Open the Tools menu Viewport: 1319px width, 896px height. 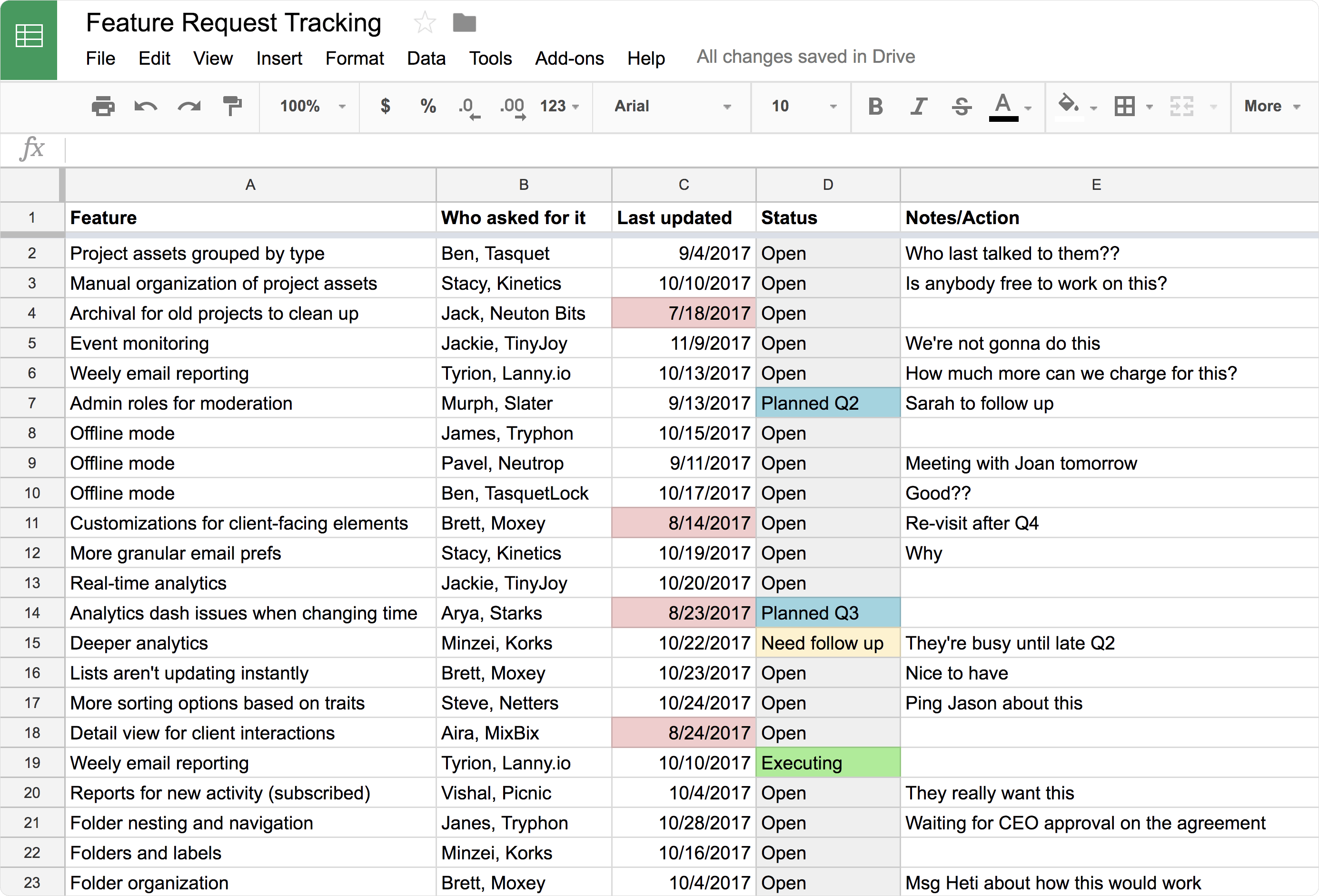[x=490, y=59]
